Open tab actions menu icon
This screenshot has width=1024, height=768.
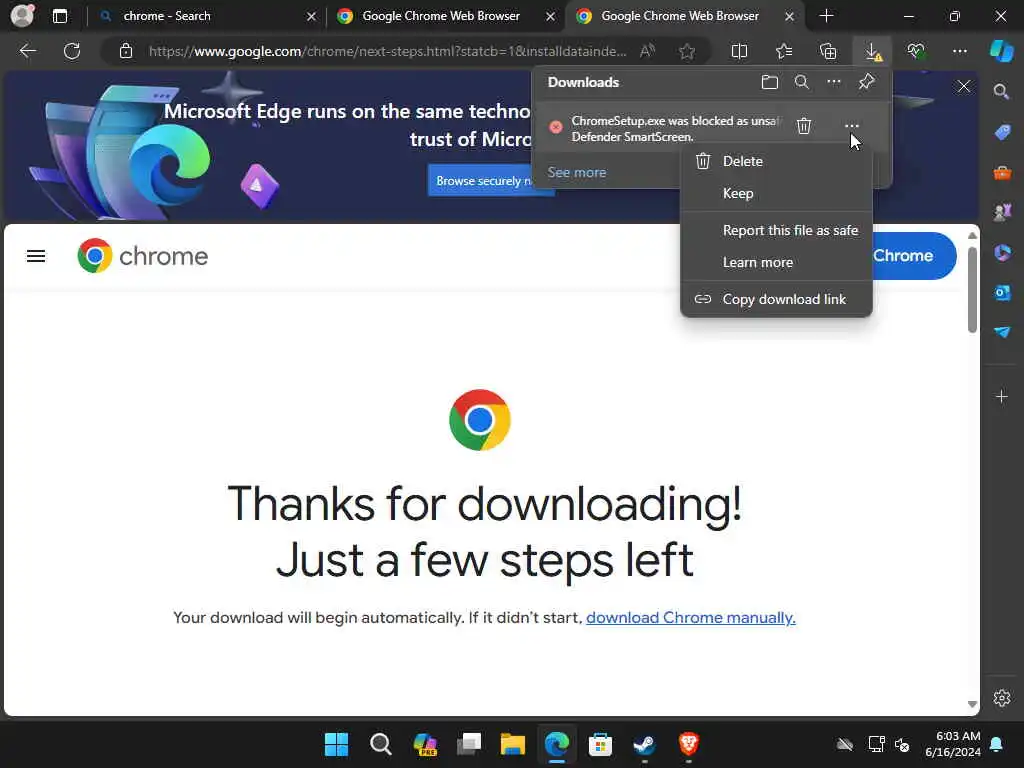click(59, 16)
